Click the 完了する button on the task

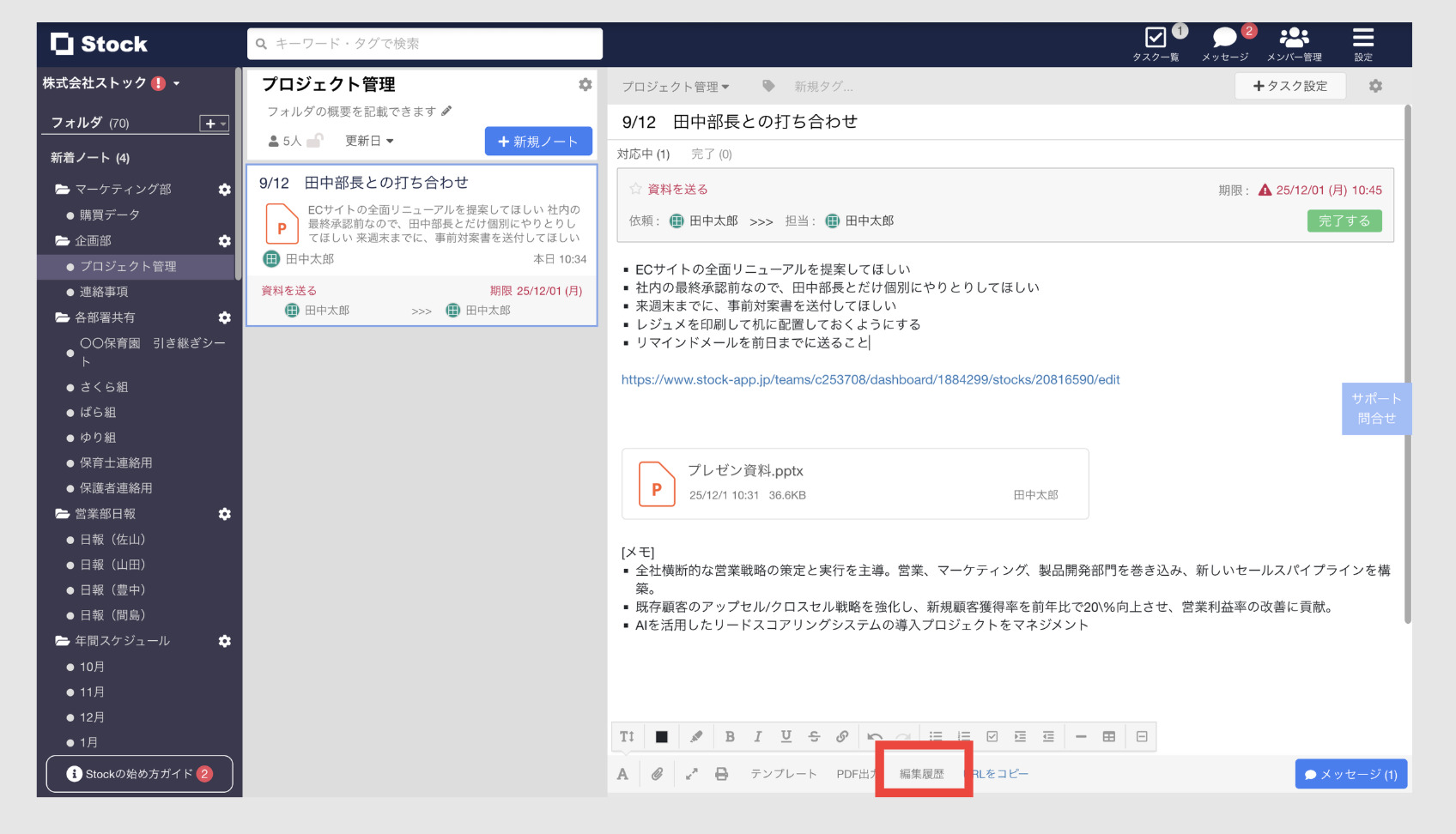(1344, 221)
